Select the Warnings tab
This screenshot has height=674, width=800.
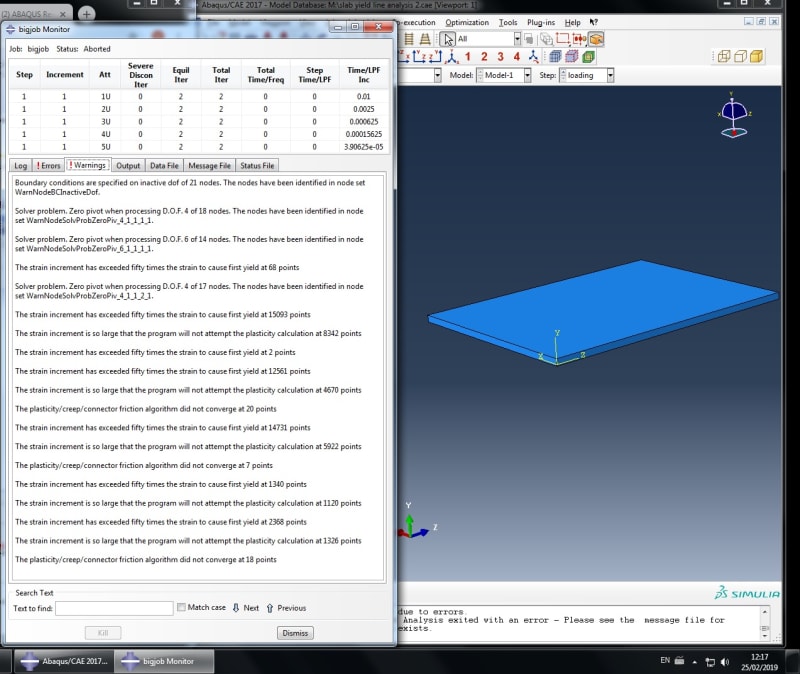click(87, 165)
